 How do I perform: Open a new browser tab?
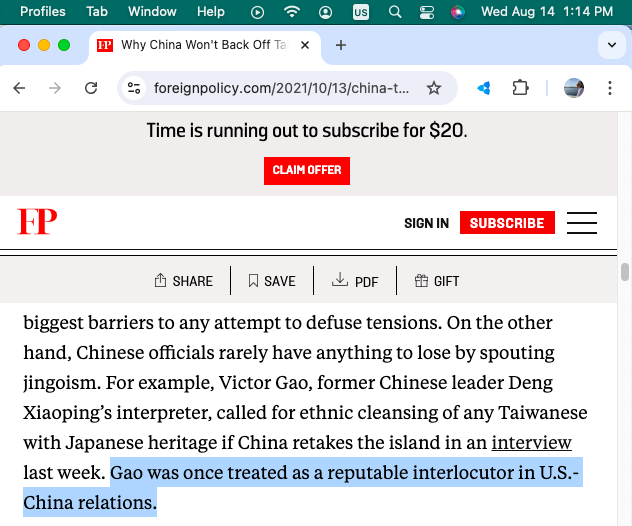point(340,45)
